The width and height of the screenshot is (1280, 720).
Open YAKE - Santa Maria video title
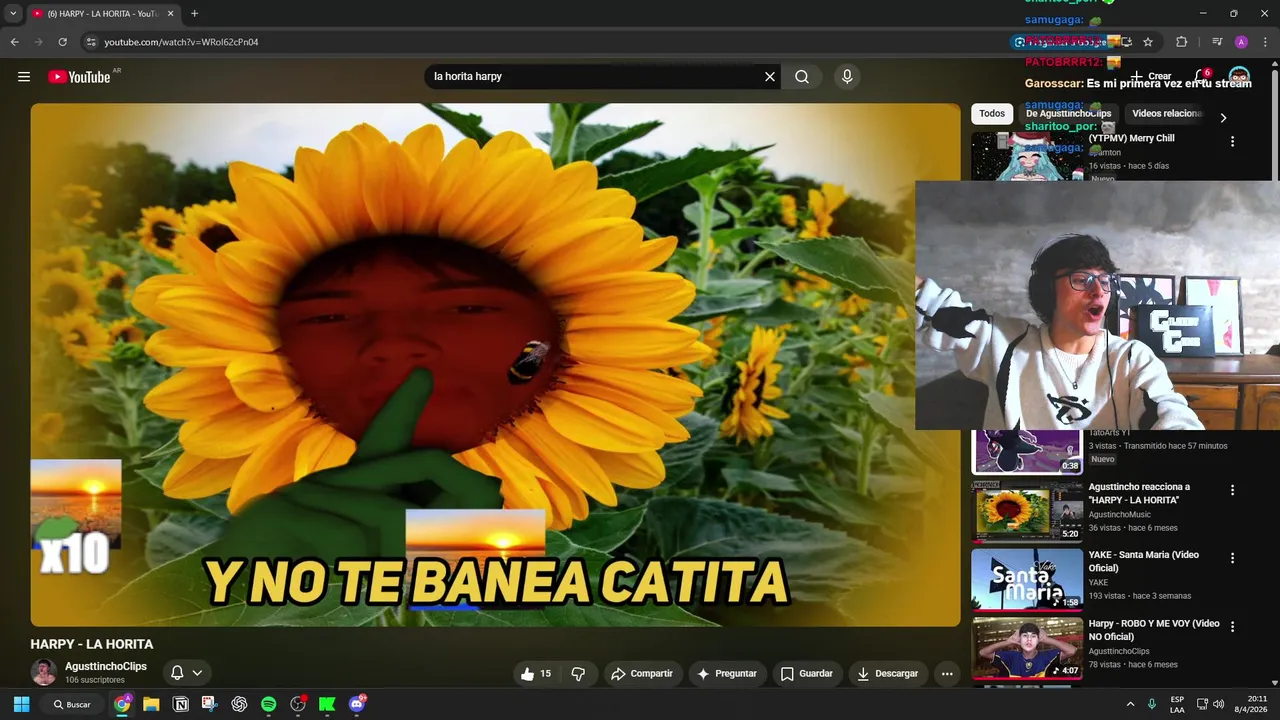pyautogui.click(x=1143, y=561)
